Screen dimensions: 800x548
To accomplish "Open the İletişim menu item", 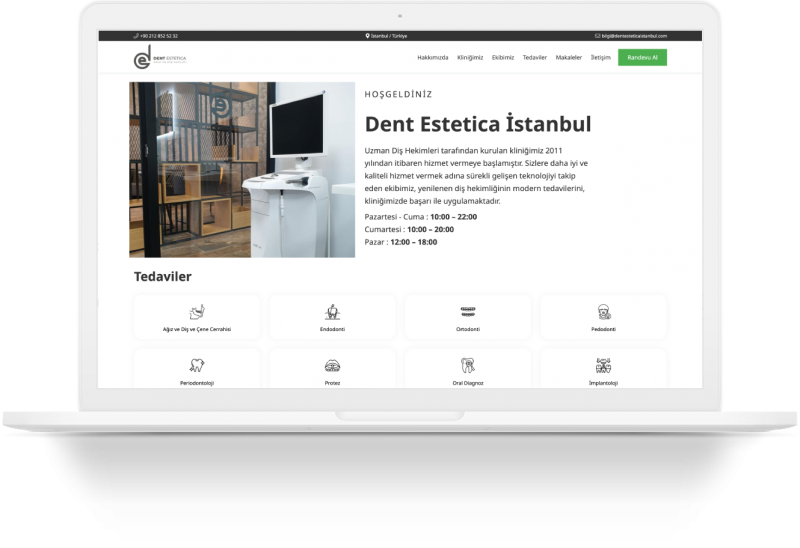I will point(601,58).
